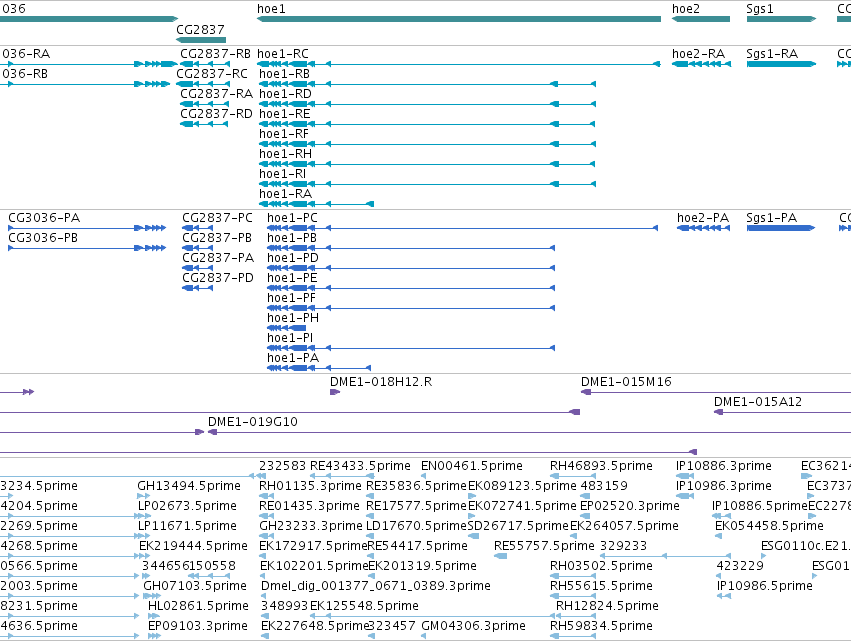Select the DME1-015M16 clone feature
Viewport: 851px width, 641px height.
tap(716, 392)
